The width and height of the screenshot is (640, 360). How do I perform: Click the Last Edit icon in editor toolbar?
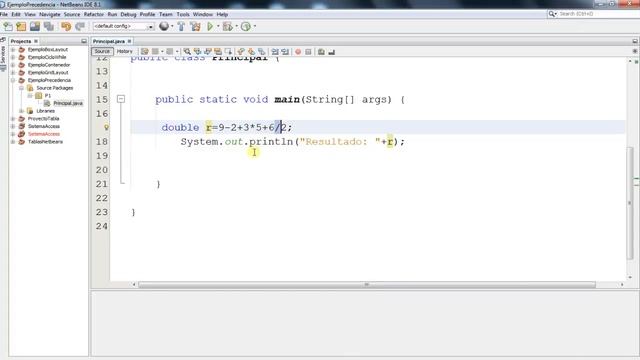pyautogui.click(x=144, y=52)
